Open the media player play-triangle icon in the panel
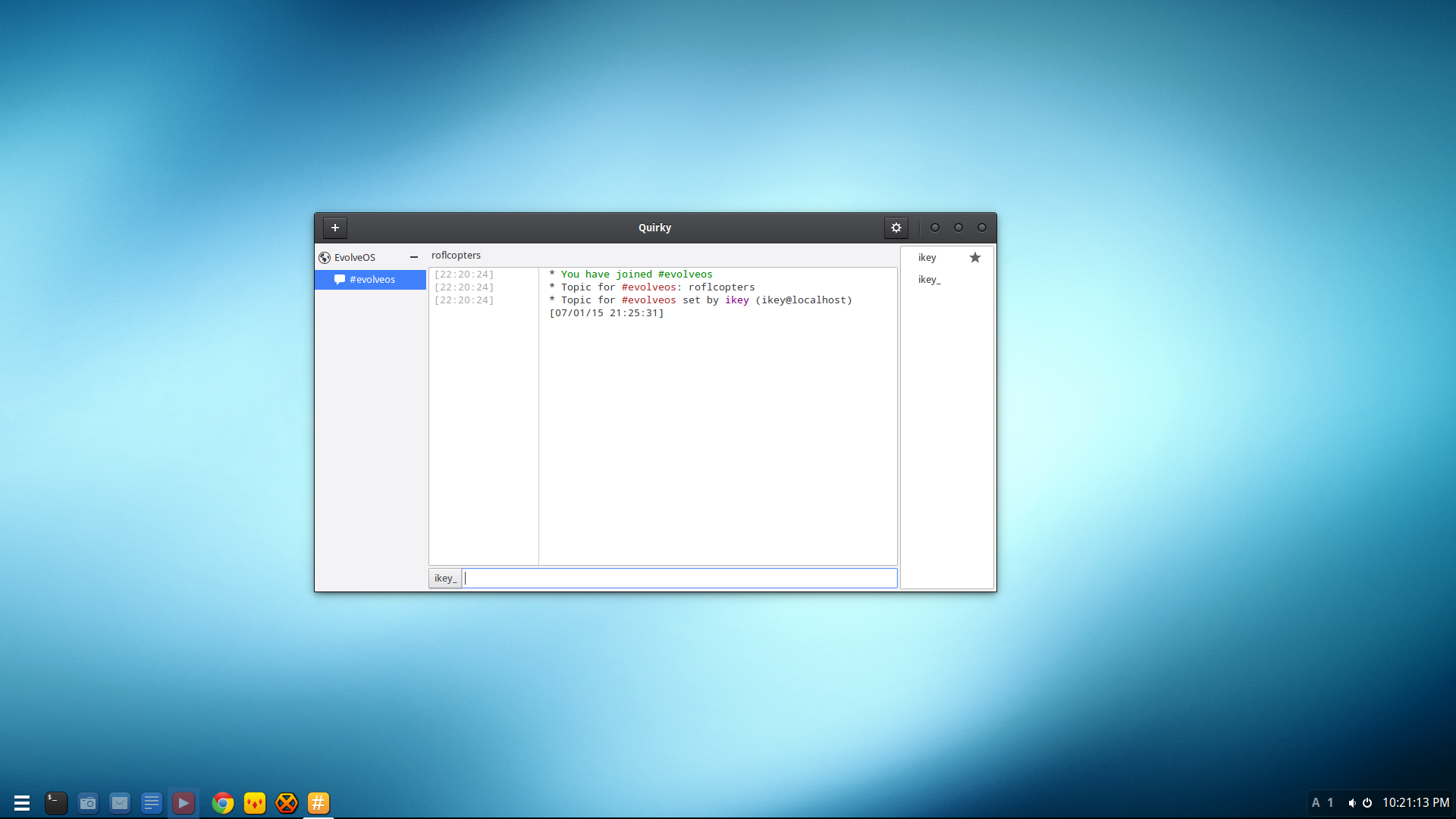 [184, 803]
